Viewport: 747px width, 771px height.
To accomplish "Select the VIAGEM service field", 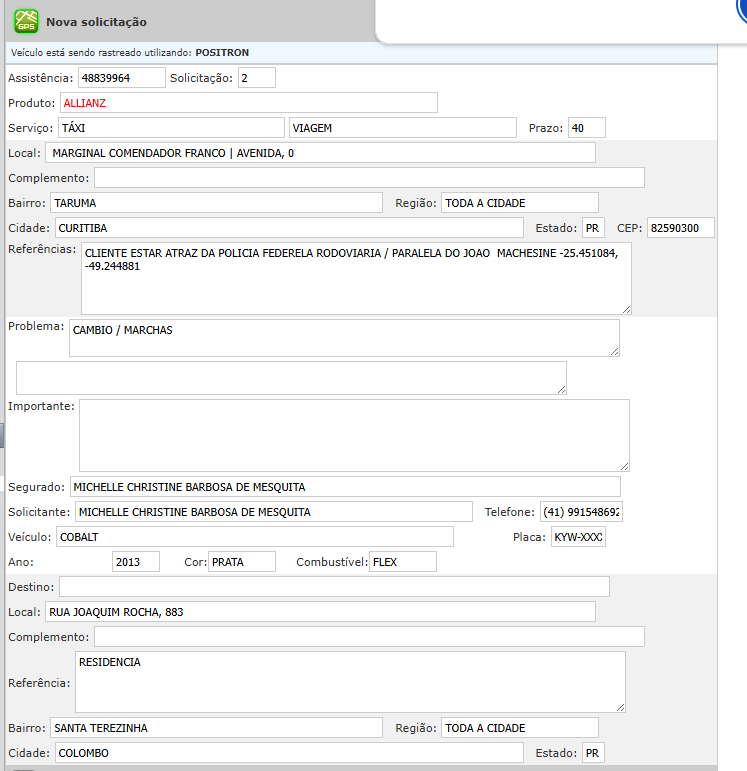I will point(403,128).
